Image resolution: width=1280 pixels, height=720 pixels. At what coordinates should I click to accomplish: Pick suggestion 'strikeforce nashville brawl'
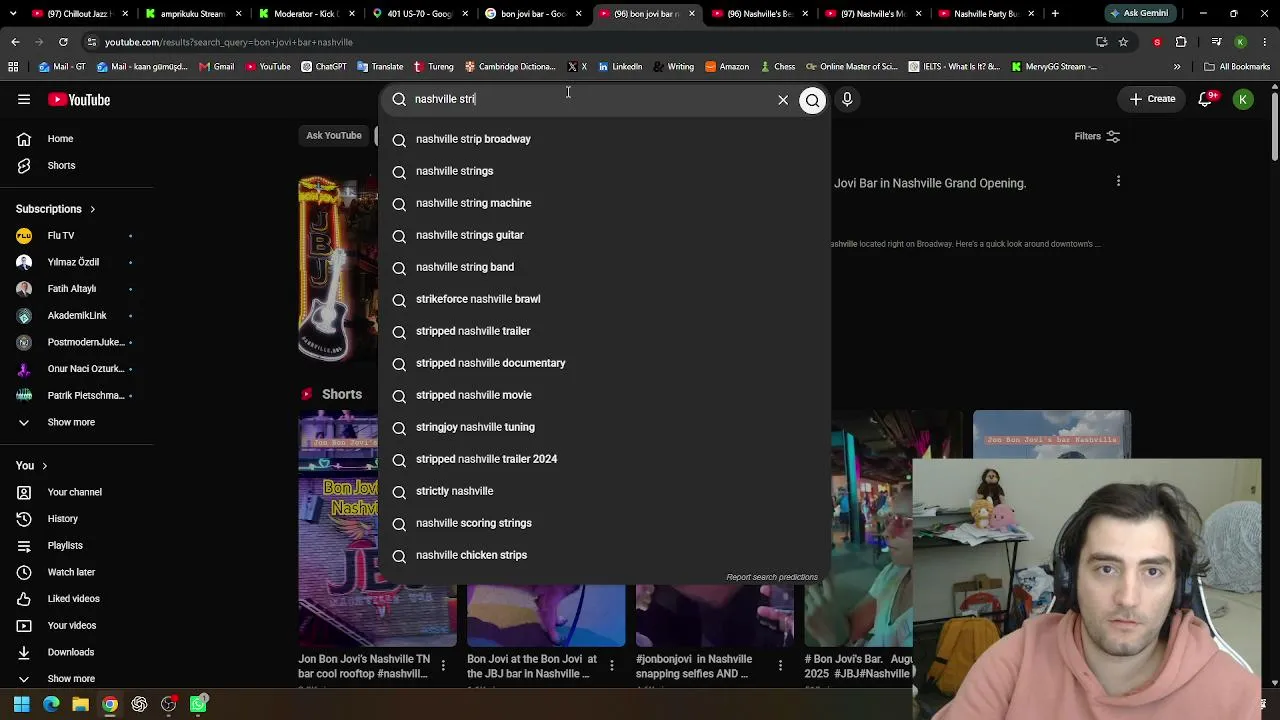click(x=604, y=299)
